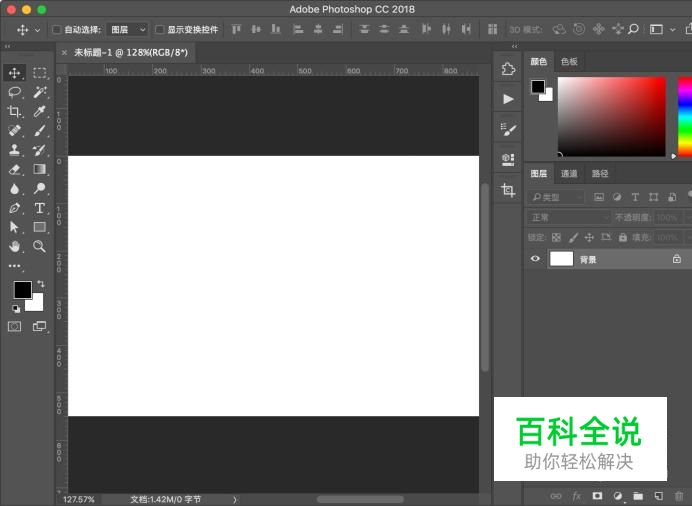This screenshot has height=506, width=692.
Task: Activate the Zoom tool in the toolbox
Action: (40, 246)
